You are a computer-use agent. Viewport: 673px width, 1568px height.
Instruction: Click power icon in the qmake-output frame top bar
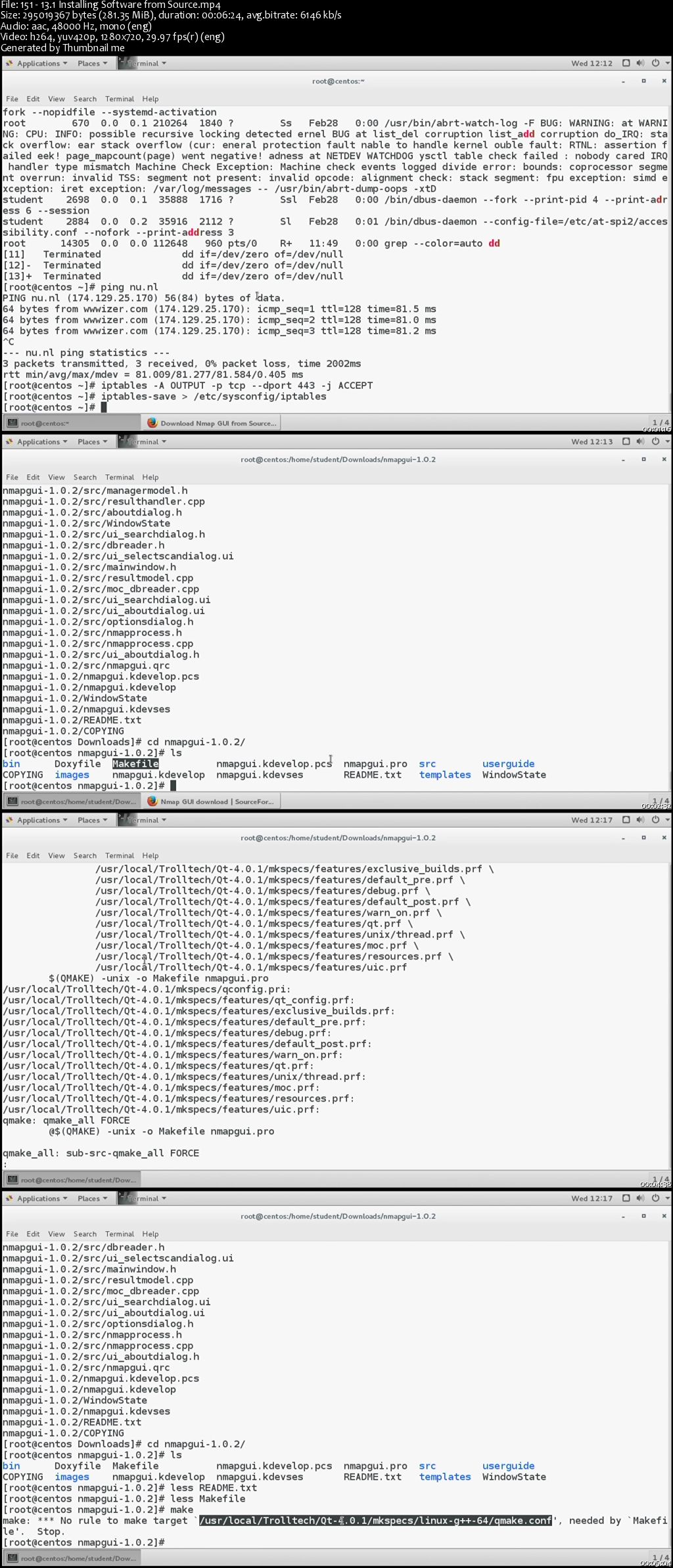point(655,820)
